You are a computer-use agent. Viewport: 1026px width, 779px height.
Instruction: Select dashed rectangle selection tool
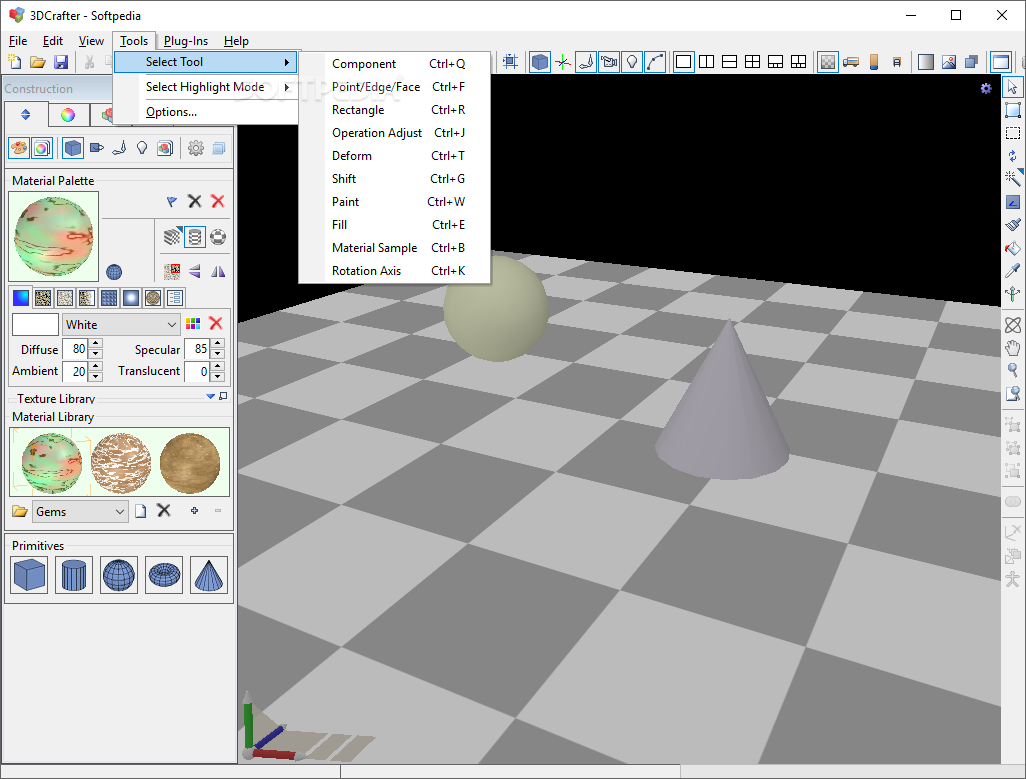point(1013,133)
